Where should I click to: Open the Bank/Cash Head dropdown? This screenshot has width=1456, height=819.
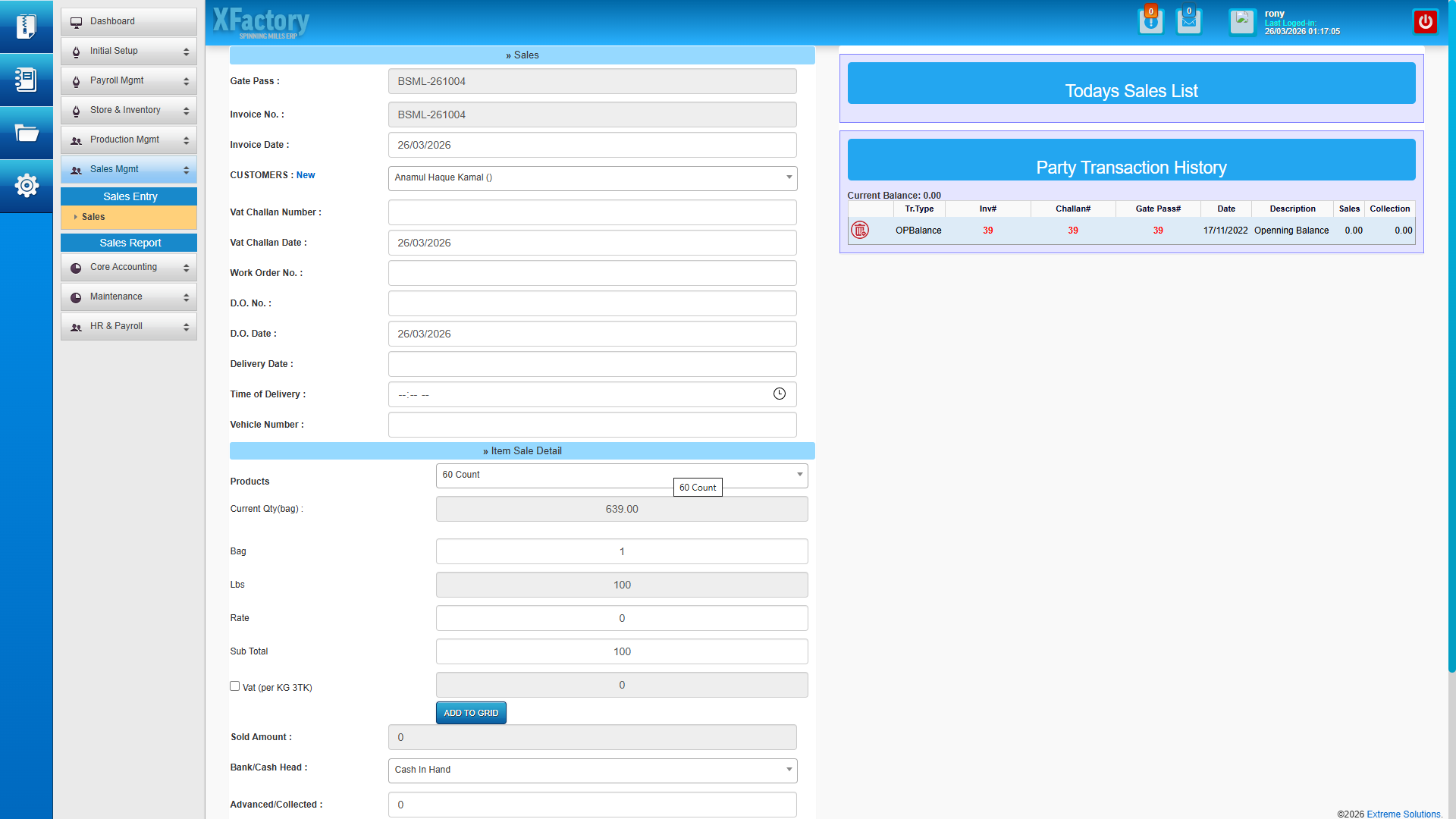pyautogui.click(x=592, y=770)
